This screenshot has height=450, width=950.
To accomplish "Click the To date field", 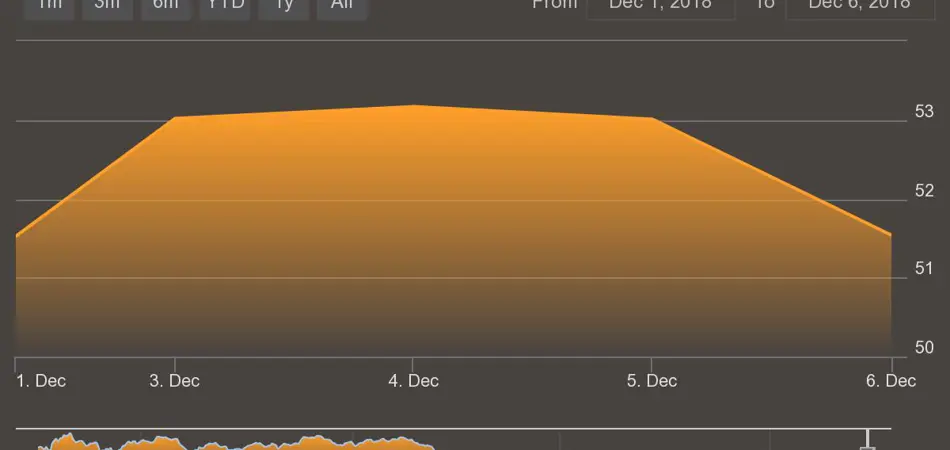I will coord(860,6).
